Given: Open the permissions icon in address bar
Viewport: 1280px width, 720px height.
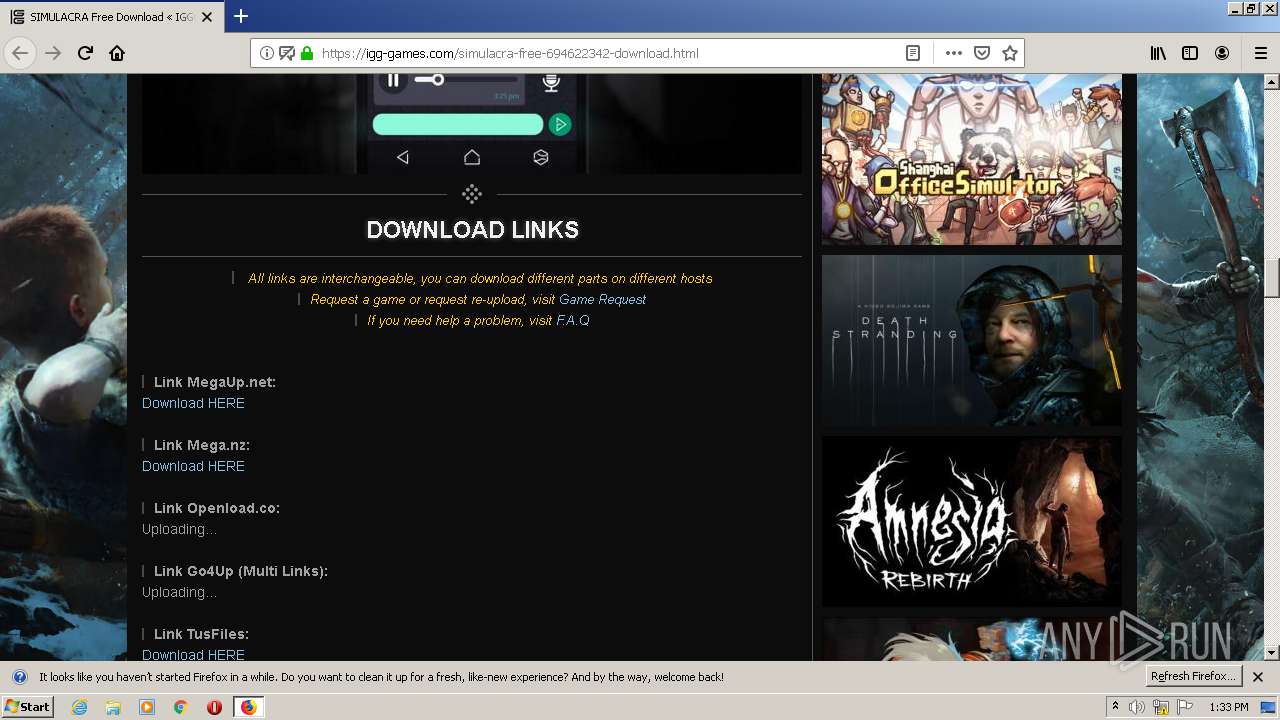Looking at the screenshot, I should tap(287, 53).
